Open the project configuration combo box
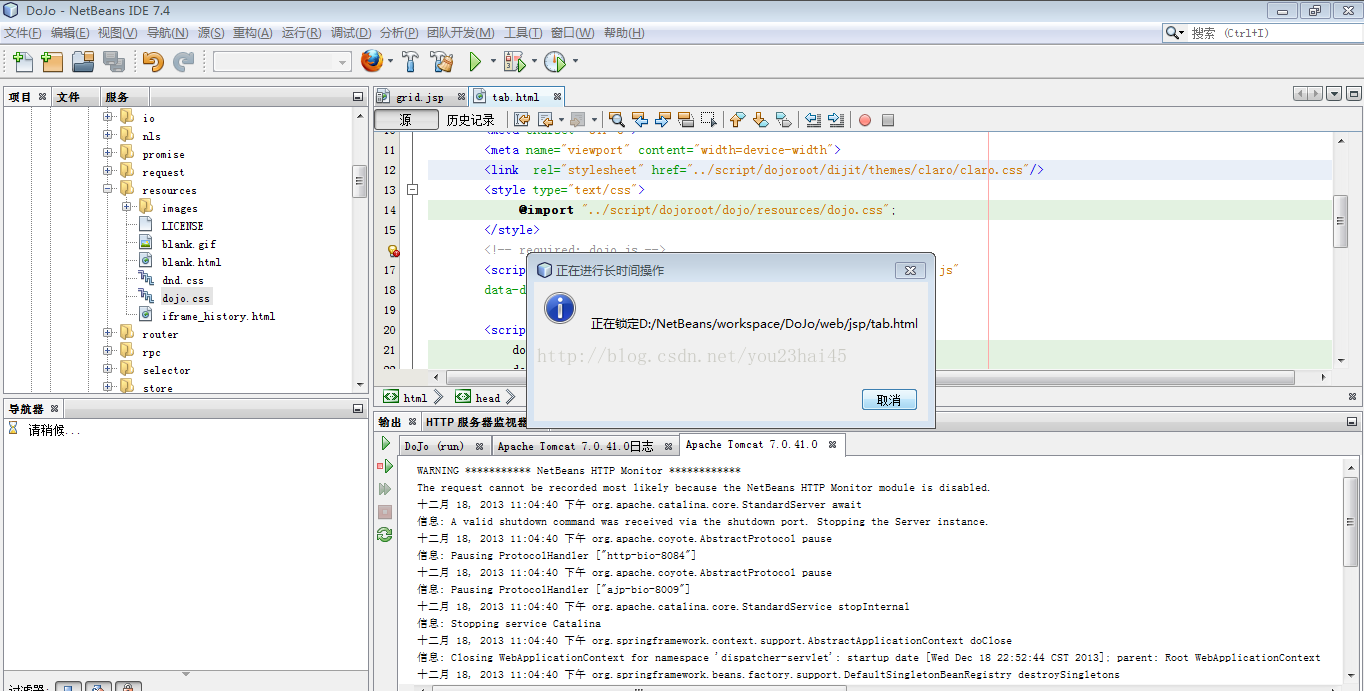1364x691 pixels. point(283,62)
